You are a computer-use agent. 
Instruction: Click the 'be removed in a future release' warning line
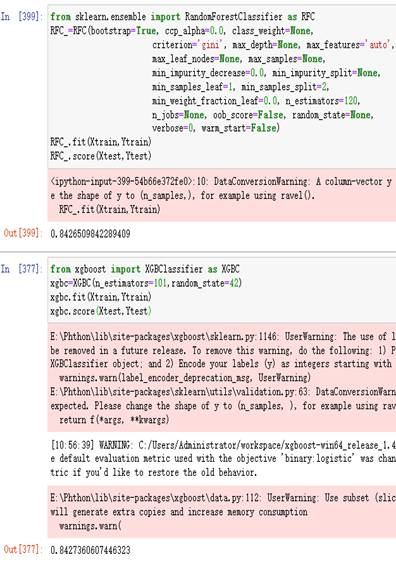click(x=223, y=351)
